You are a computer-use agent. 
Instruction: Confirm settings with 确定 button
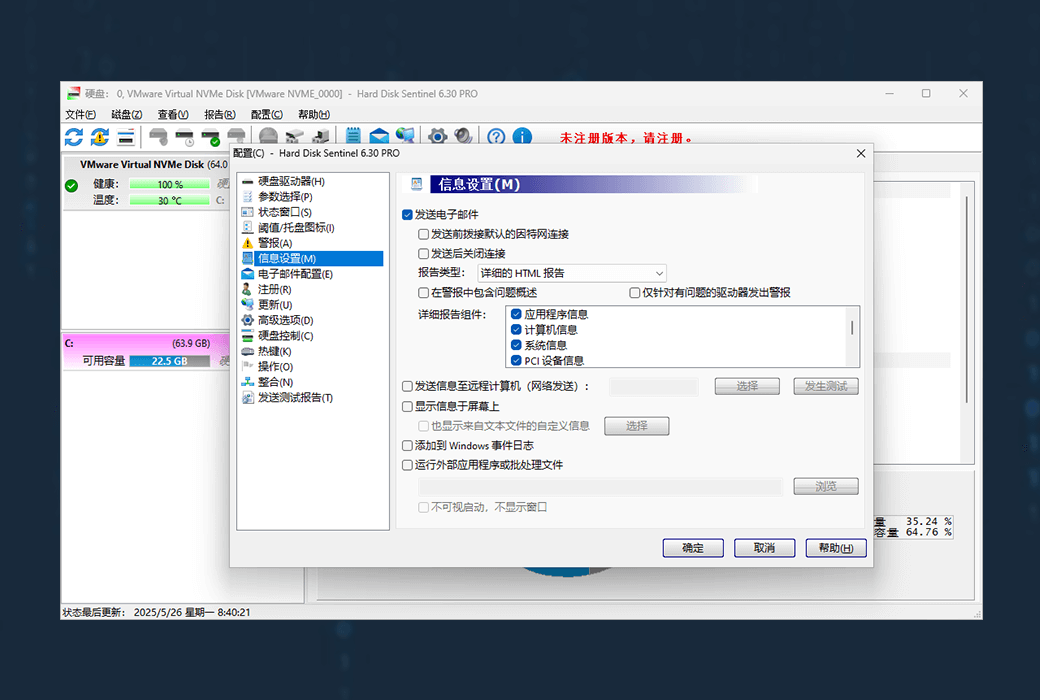693,547
